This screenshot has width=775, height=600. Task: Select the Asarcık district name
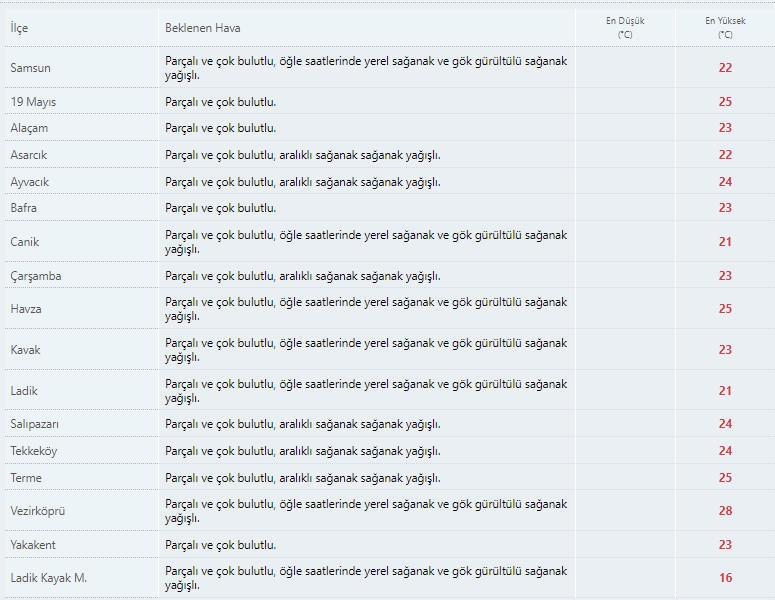point(29,155)
